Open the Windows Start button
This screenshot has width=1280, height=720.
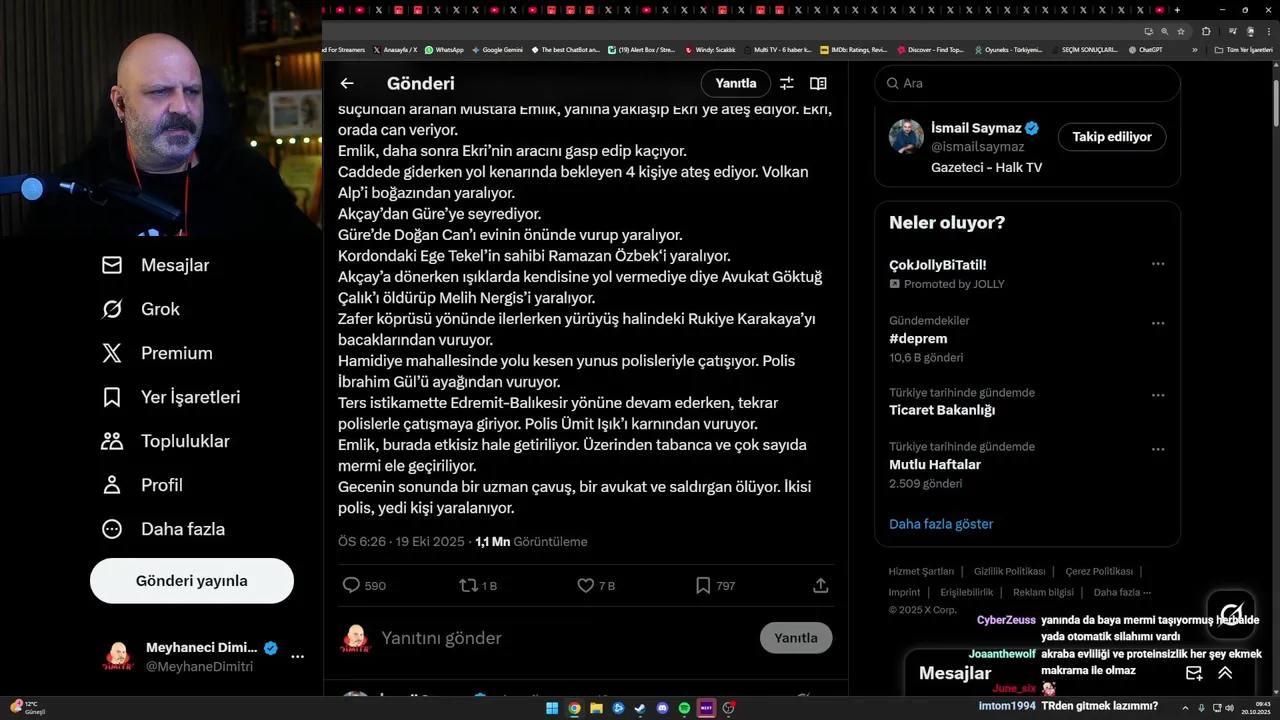552,708
